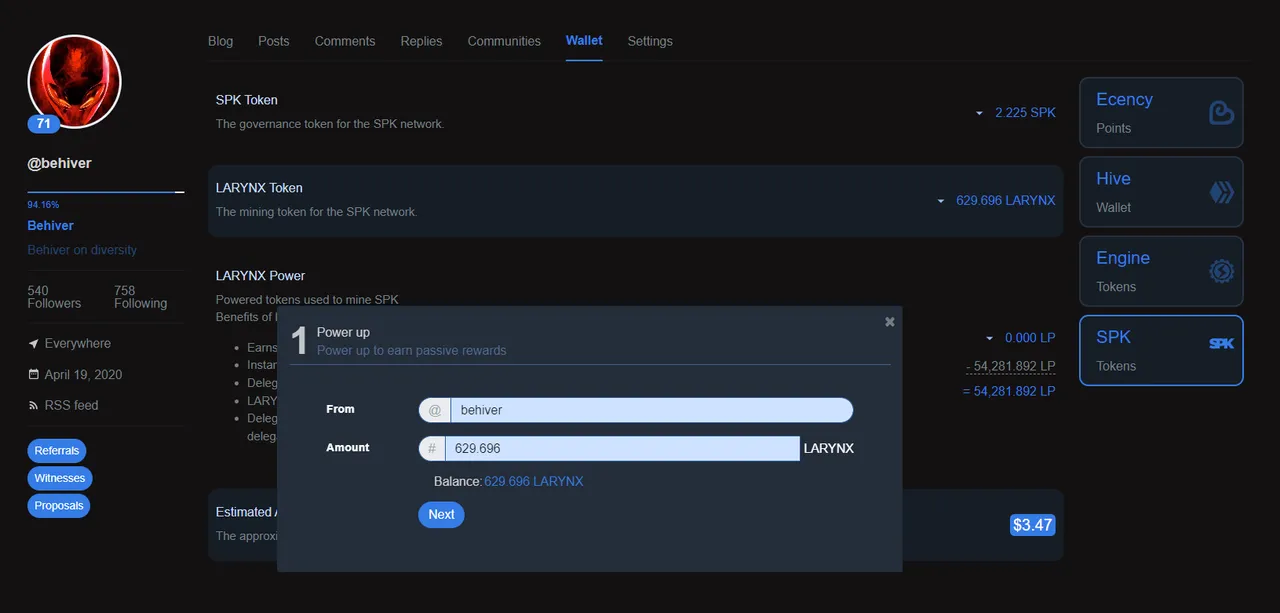Open the Witnesses button
The width and height of the screenshot is (1280, 613).
[x=60, y=478]
